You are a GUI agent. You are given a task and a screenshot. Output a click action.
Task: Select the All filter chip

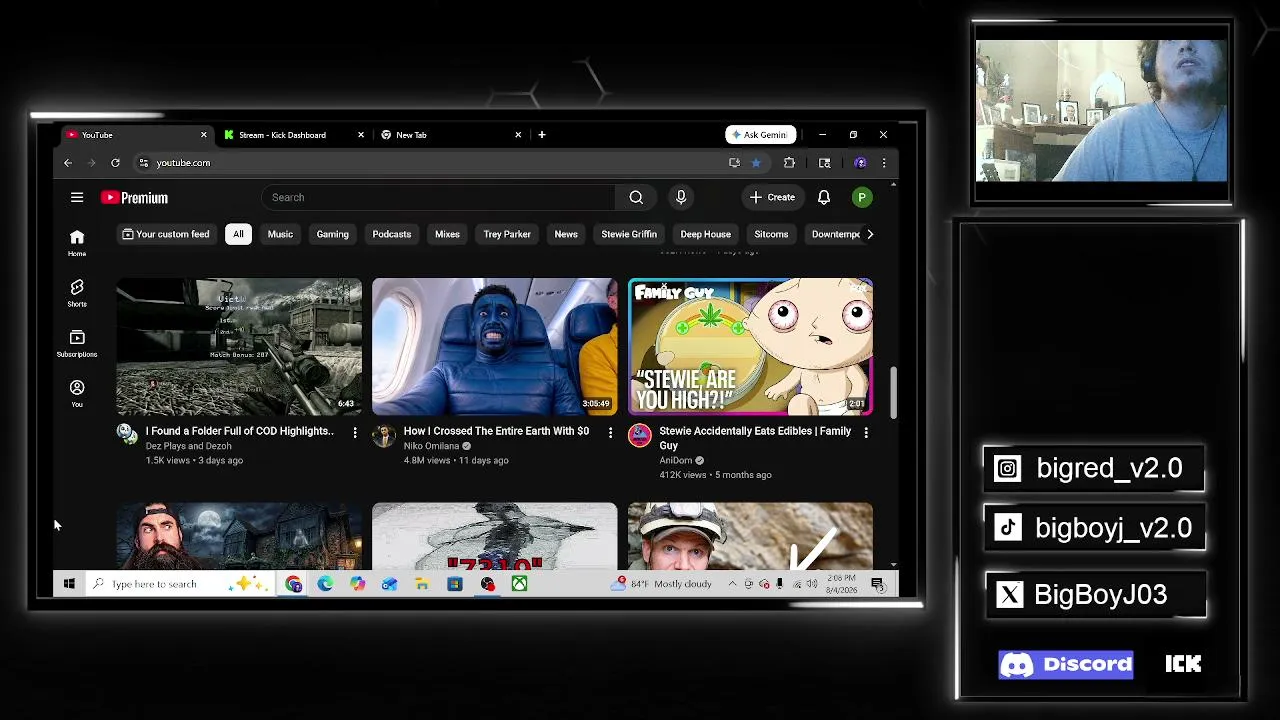click(238, 234)
